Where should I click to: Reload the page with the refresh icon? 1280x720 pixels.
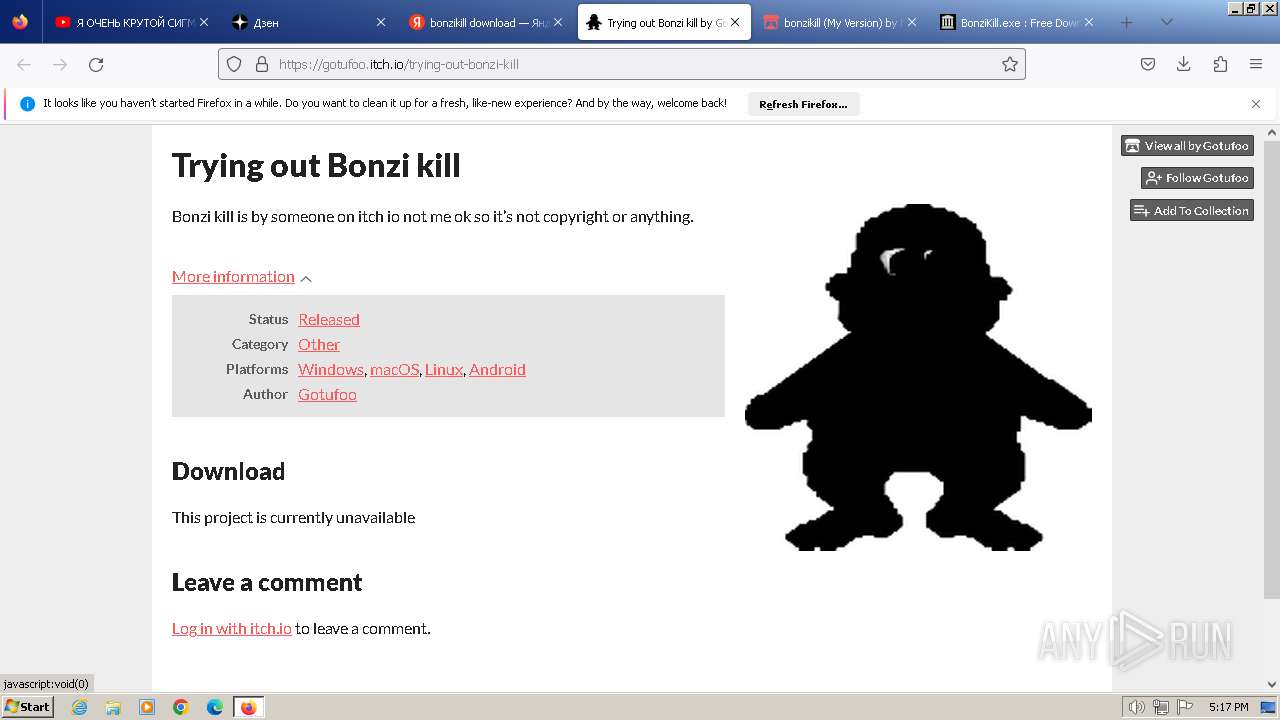coord(96,64)
